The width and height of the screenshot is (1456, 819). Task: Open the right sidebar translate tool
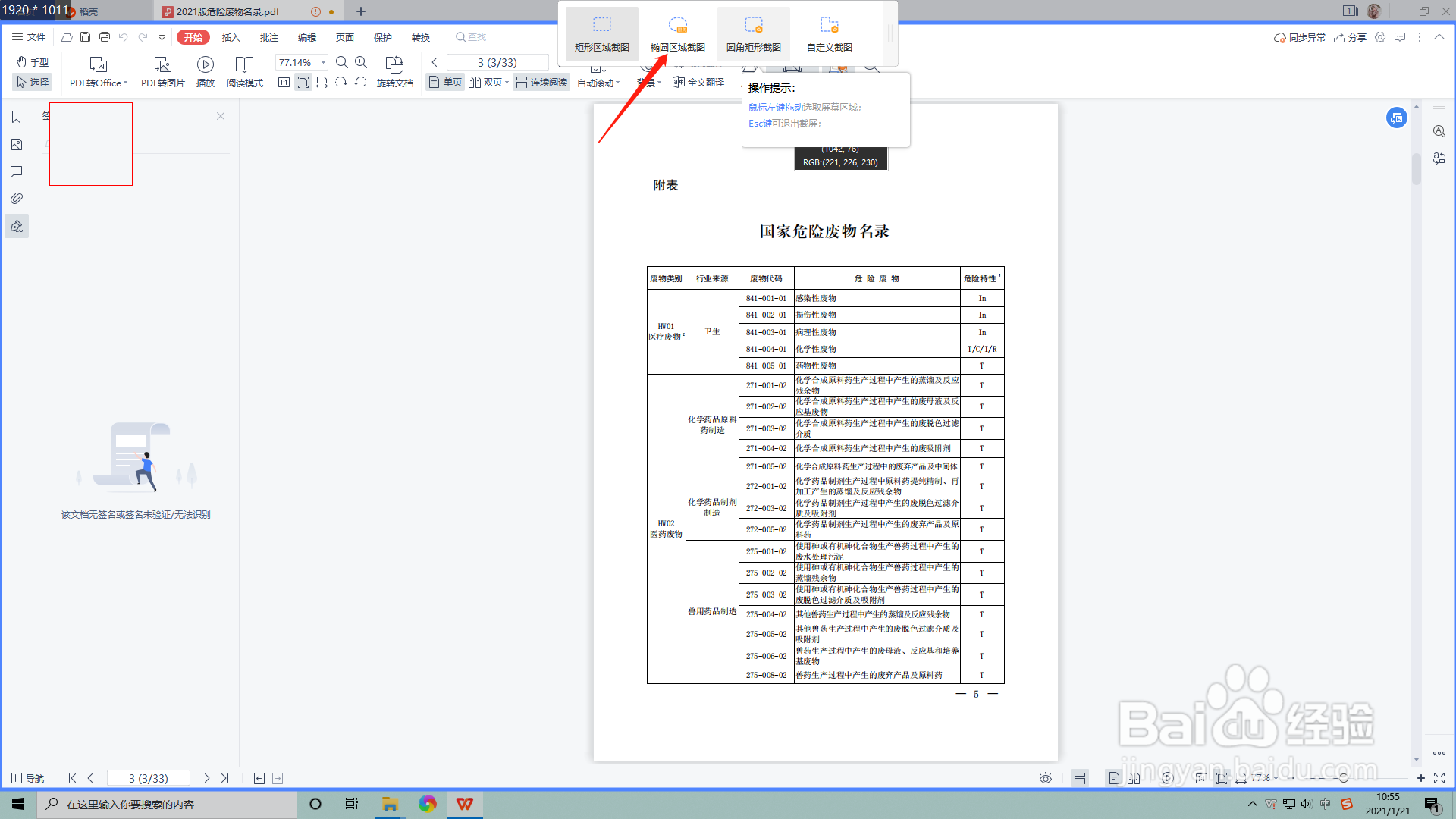[1439, 158]
